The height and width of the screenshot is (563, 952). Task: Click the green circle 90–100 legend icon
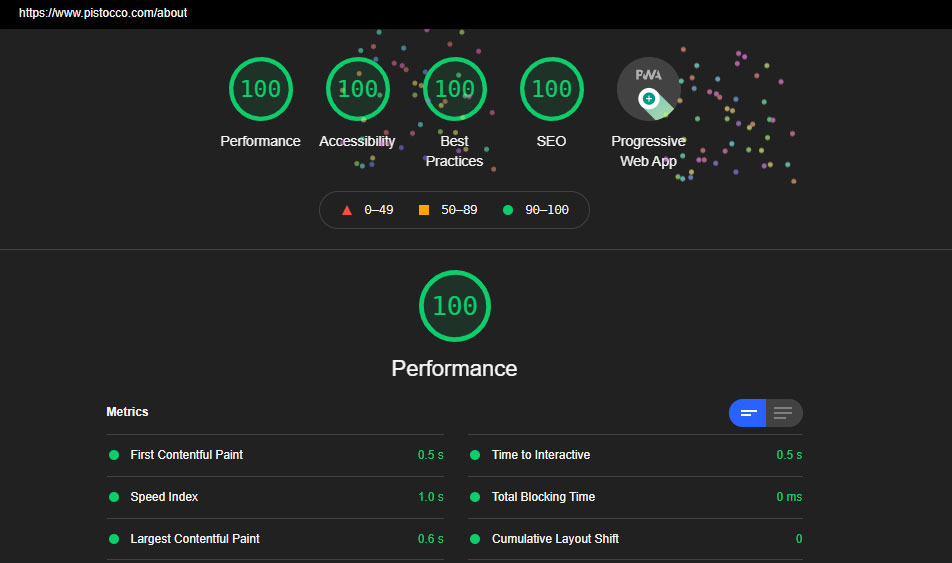(508, 210)
